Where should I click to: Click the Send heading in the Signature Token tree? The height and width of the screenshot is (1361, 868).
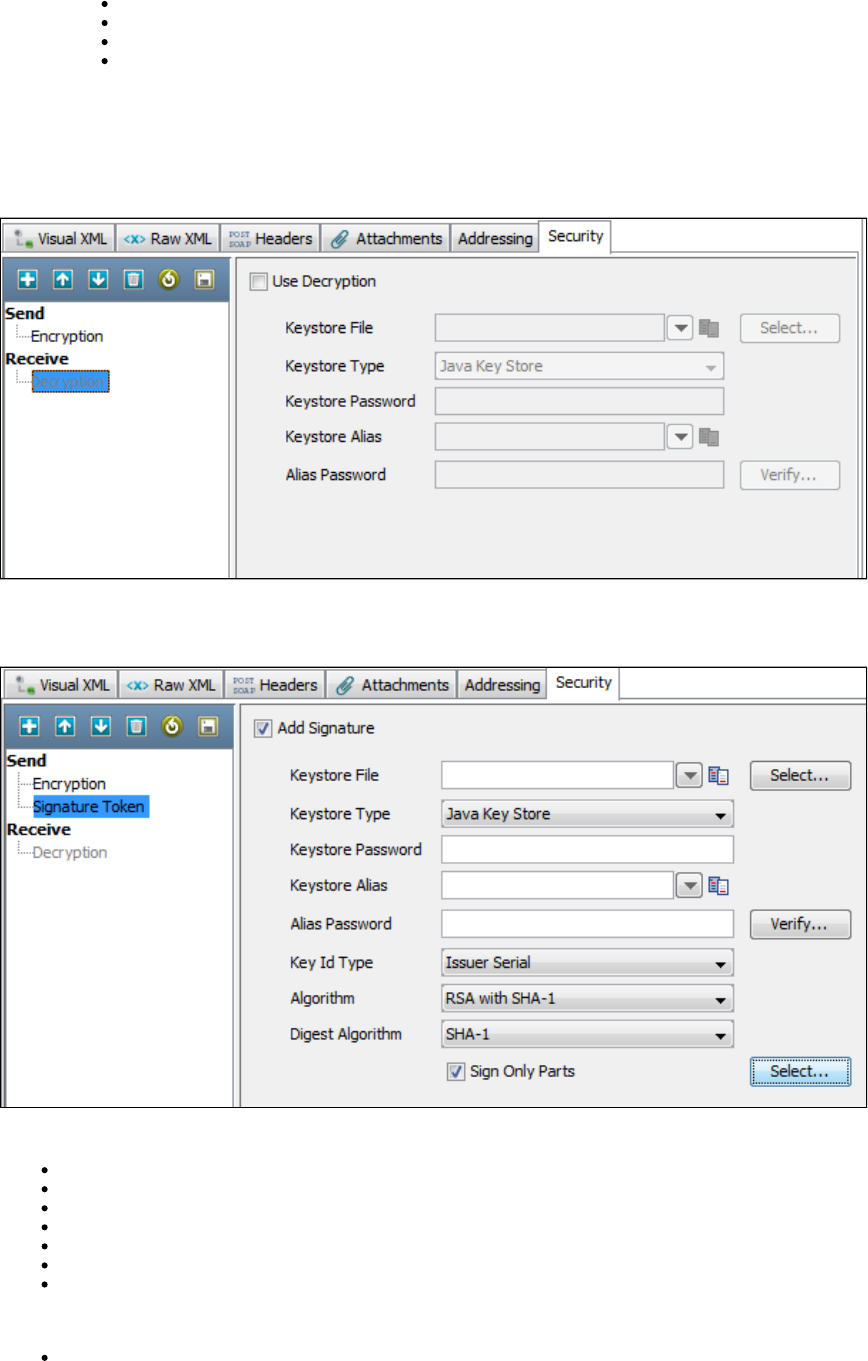click(26, 761)
